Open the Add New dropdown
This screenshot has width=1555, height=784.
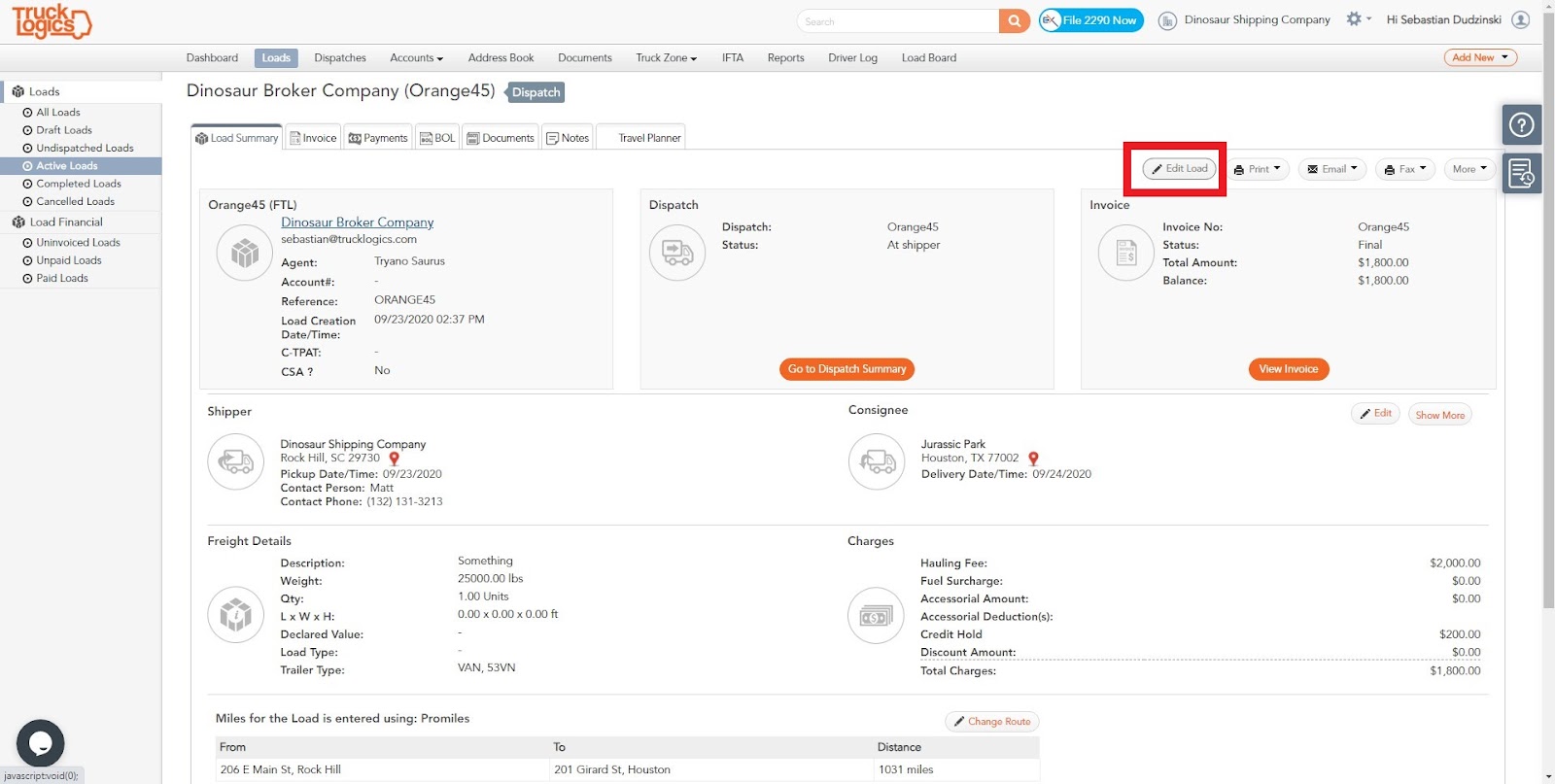point(1480,57)
